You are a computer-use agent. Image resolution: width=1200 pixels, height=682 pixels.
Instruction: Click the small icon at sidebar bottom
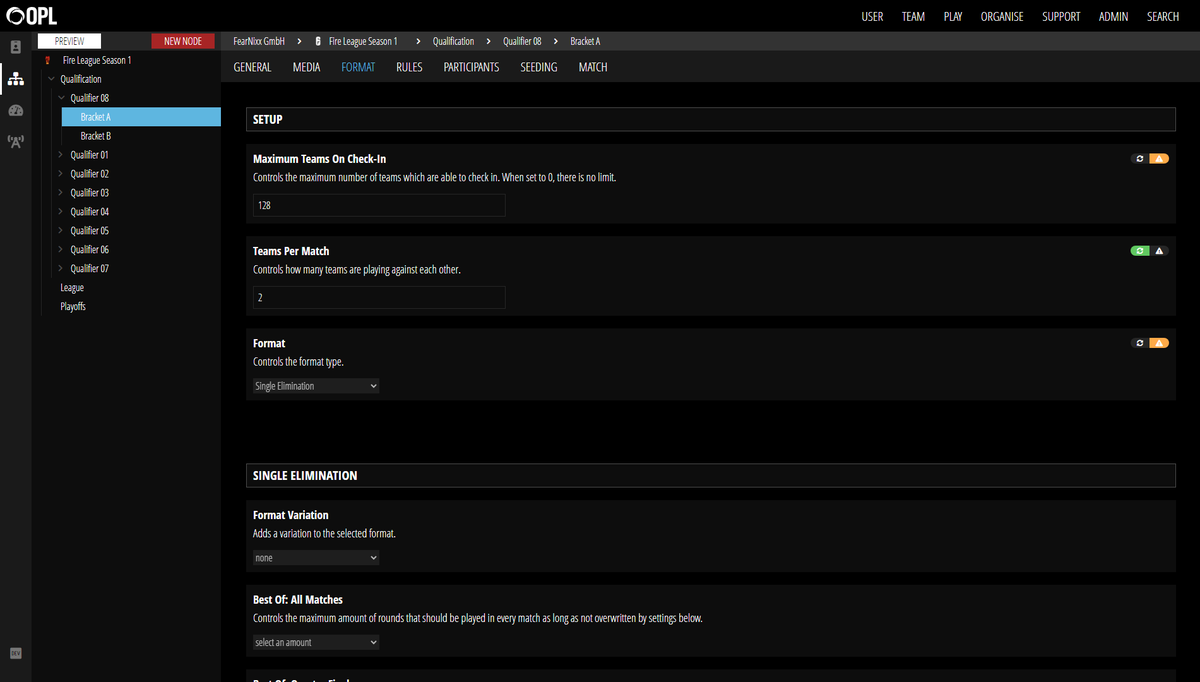15,653
